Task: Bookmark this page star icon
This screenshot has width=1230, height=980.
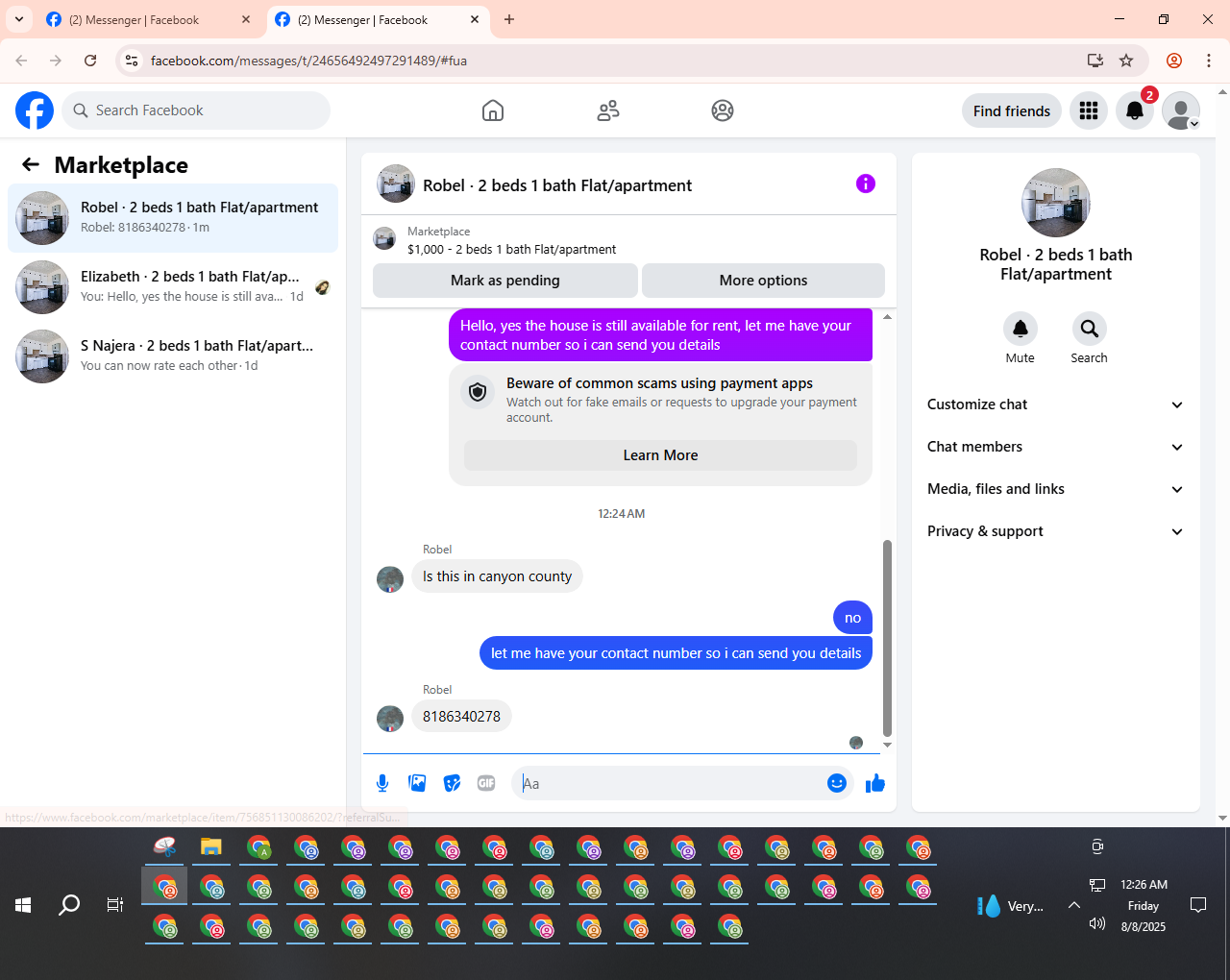Action: coord(1126,61)
